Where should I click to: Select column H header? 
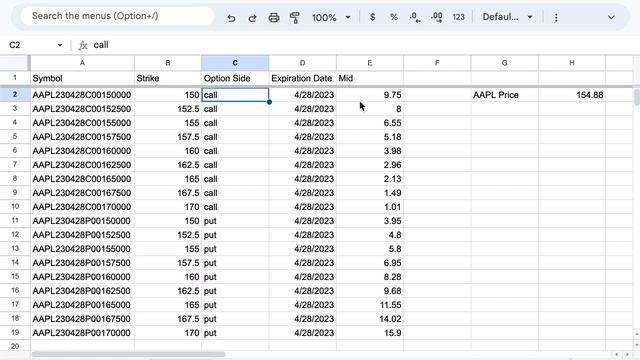coord(572,63)
